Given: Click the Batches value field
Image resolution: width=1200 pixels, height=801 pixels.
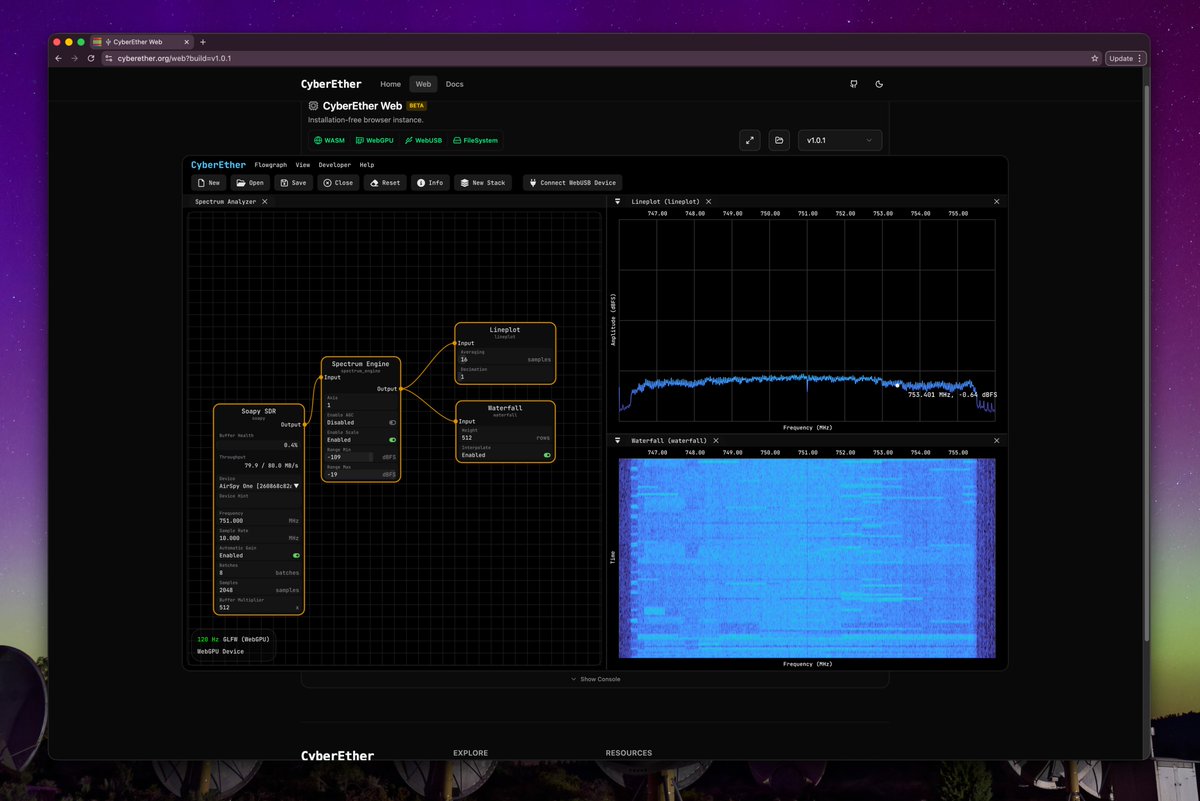Looking at the screenshot, I should pyautogui.click(x=259, y=573).
